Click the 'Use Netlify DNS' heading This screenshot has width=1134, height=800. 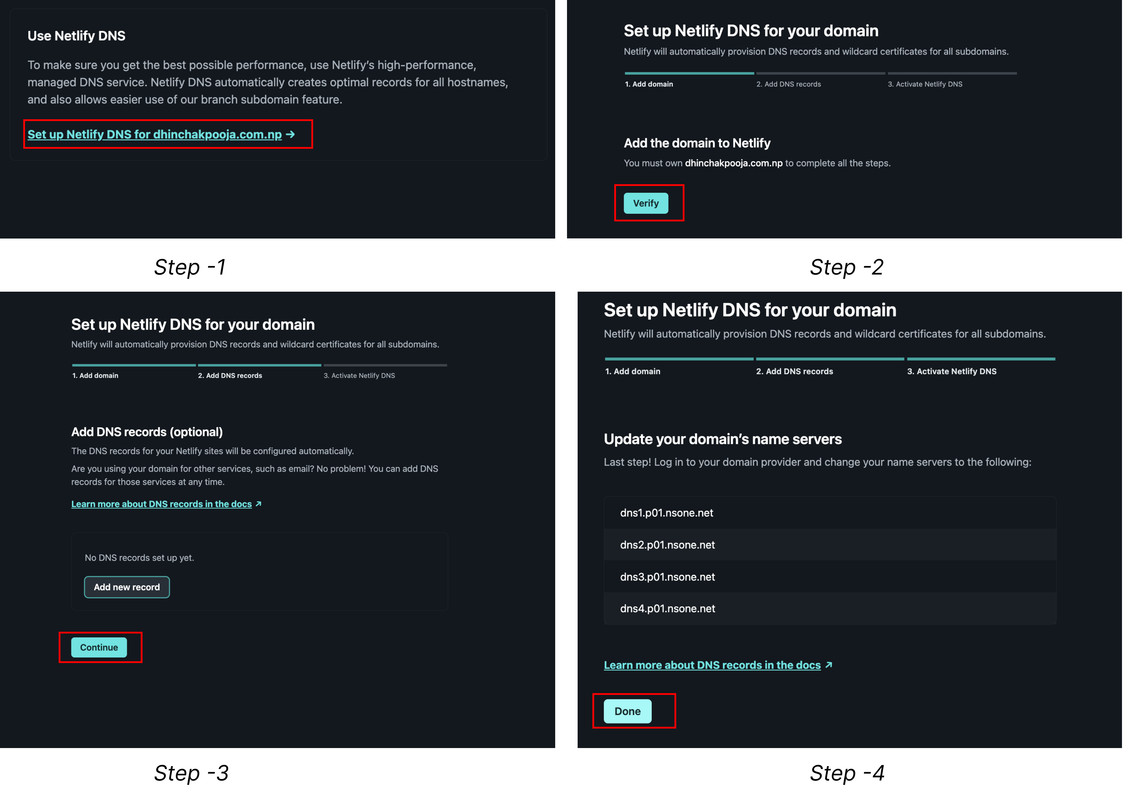(77, 36)
